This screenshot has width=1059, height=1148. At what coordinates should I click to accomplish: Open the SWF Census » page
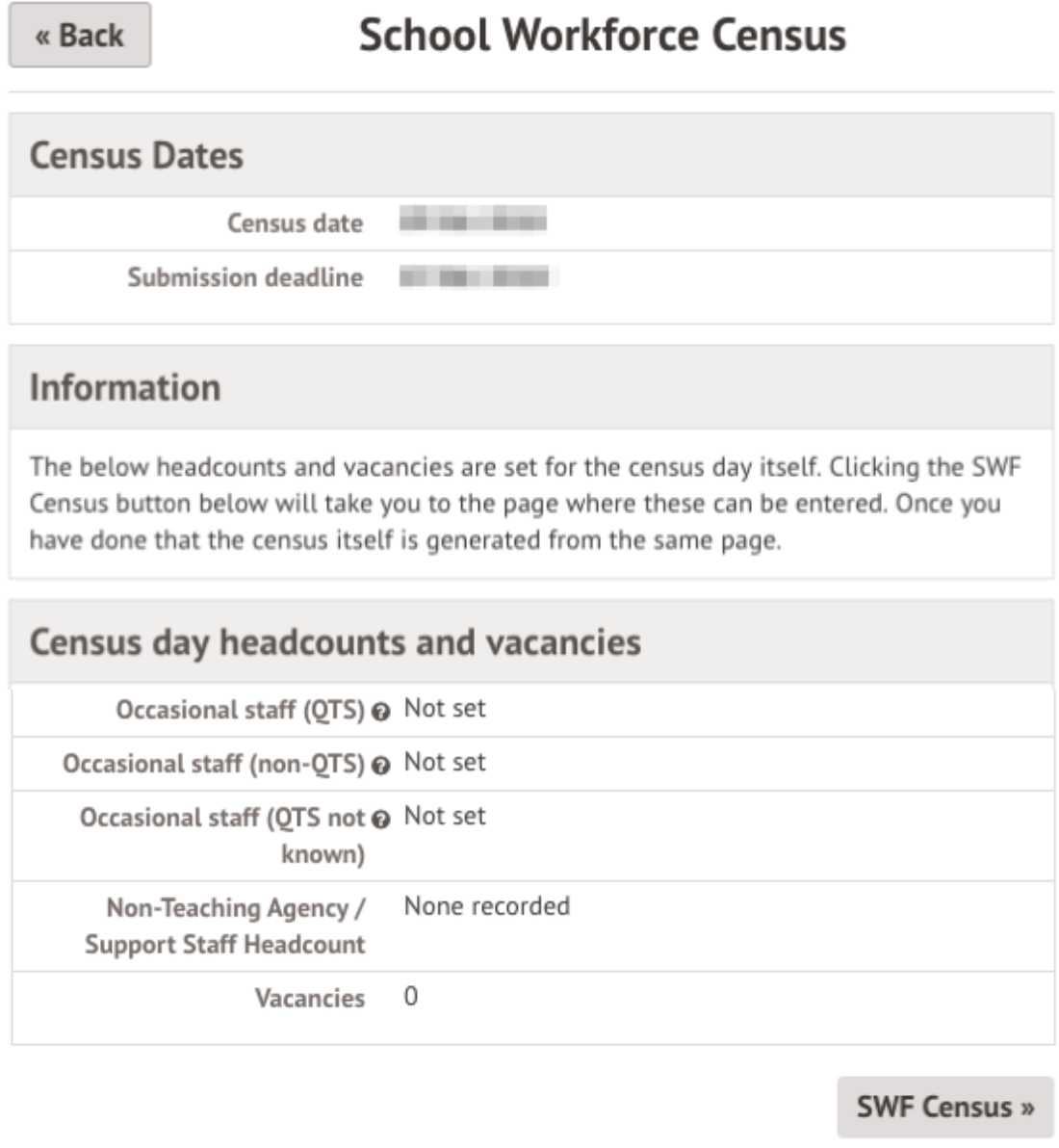click(x=944, y=1107)
